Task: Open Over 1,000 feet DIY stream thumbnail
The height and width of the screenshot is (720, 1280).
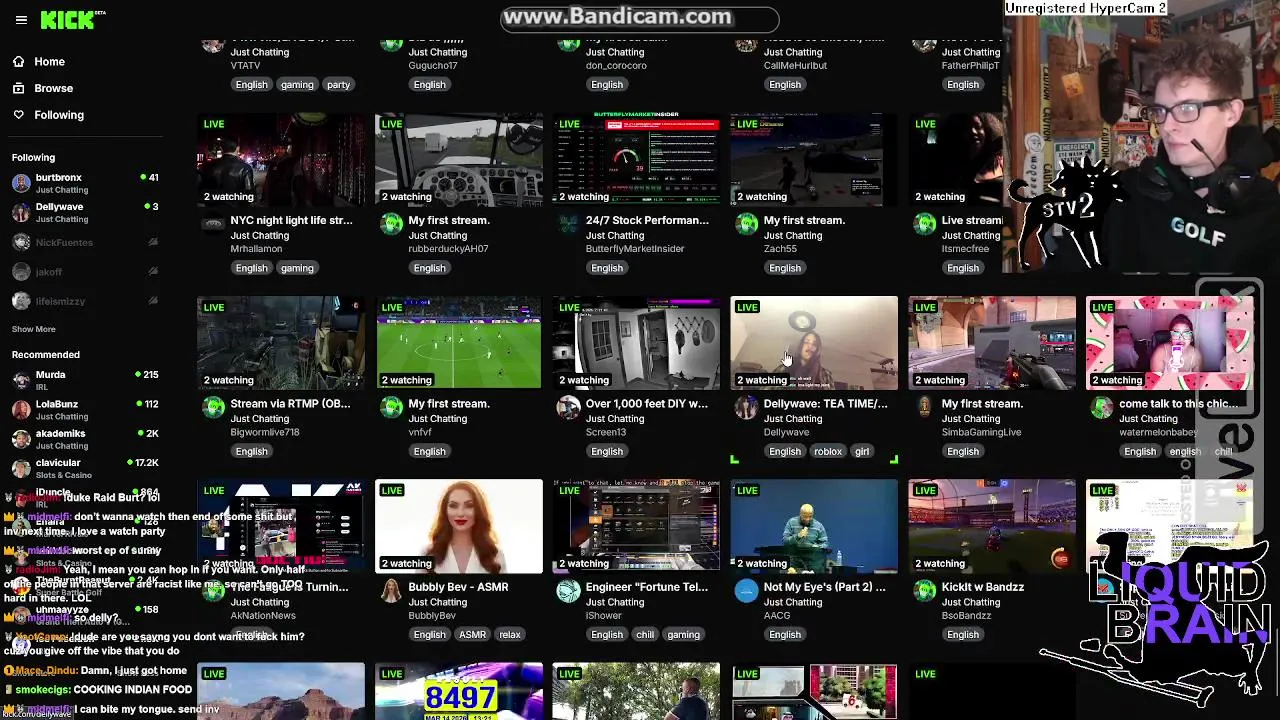Action: click(x=636, y=342)
